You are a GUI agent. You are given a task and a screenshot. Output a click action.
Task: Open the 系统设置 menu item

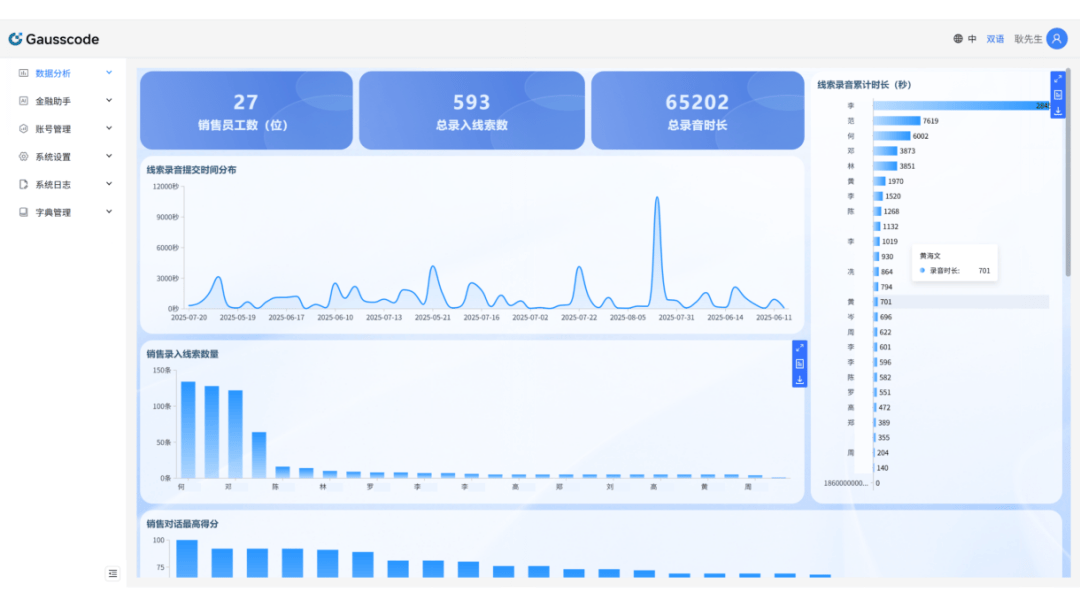[53, 157]
